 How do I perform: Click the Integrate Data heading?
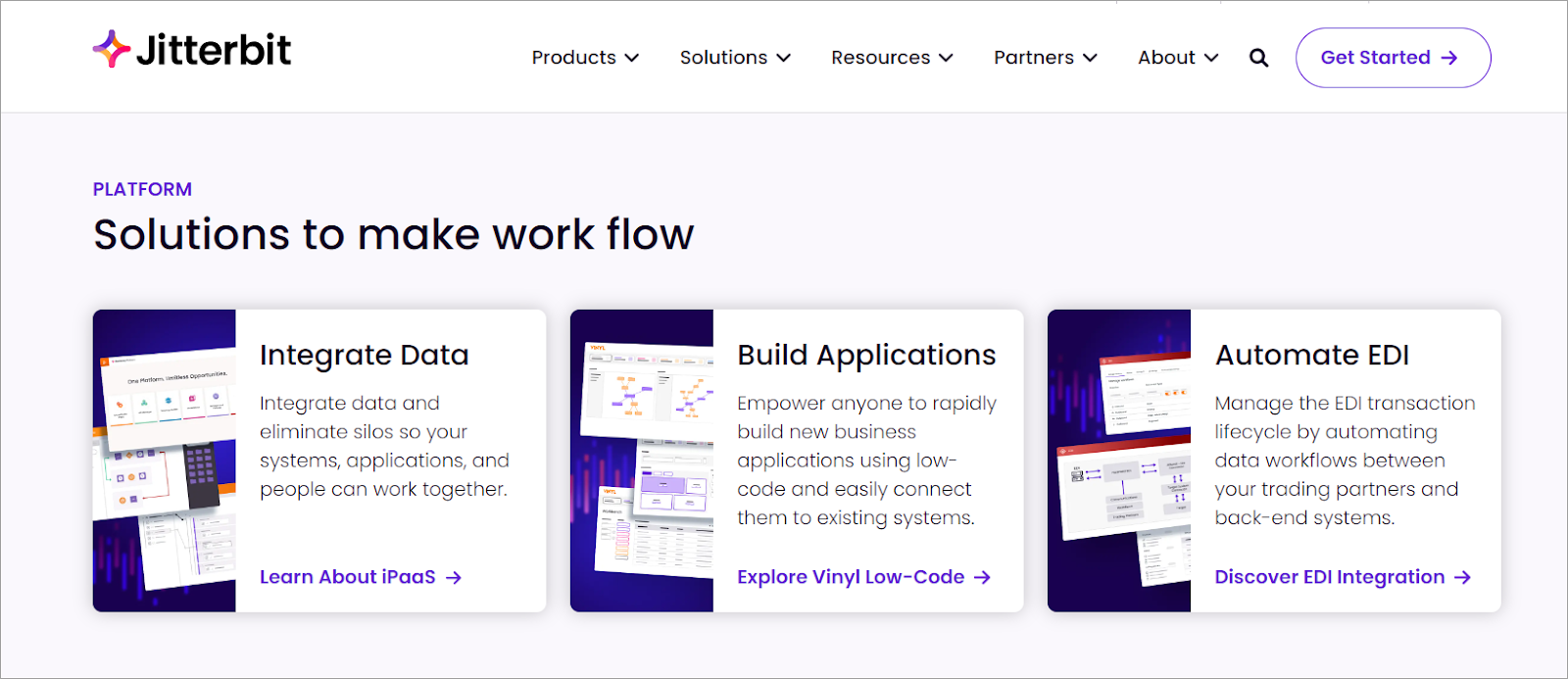[364, 355]
